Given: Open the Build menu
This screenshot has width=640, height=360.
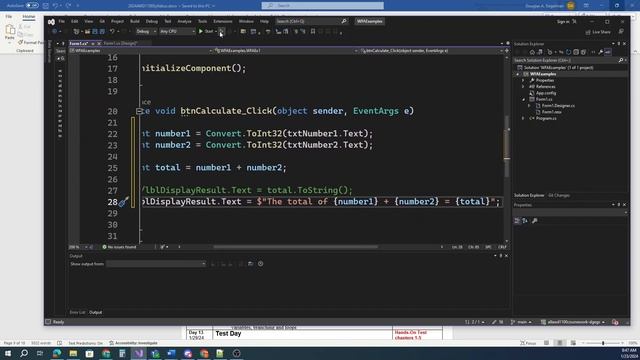Looking at the screenshot, I should [x=135, y=21].
